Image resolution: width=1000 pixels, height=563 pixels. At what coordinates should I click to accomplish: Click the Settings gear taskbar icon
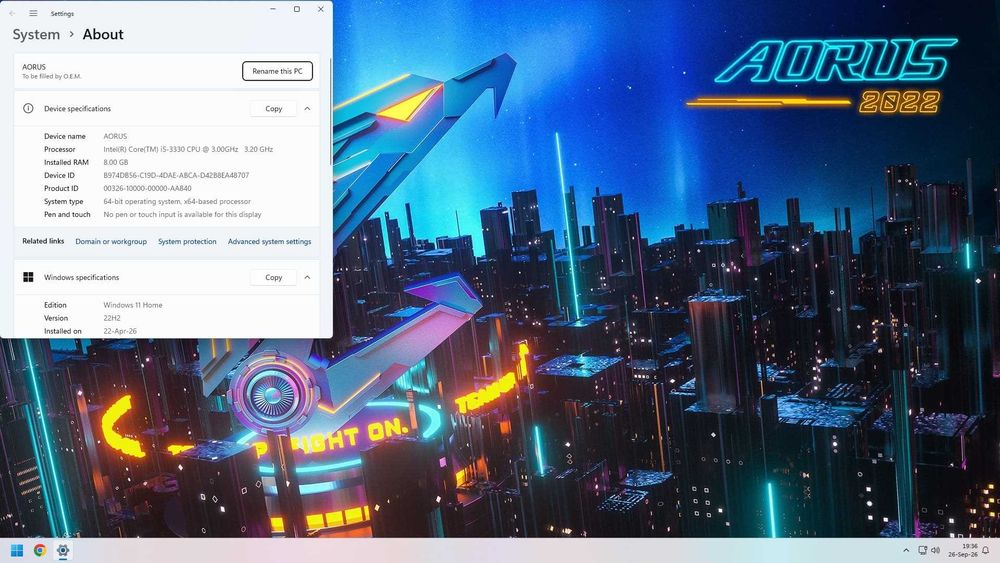coord(62,550)
